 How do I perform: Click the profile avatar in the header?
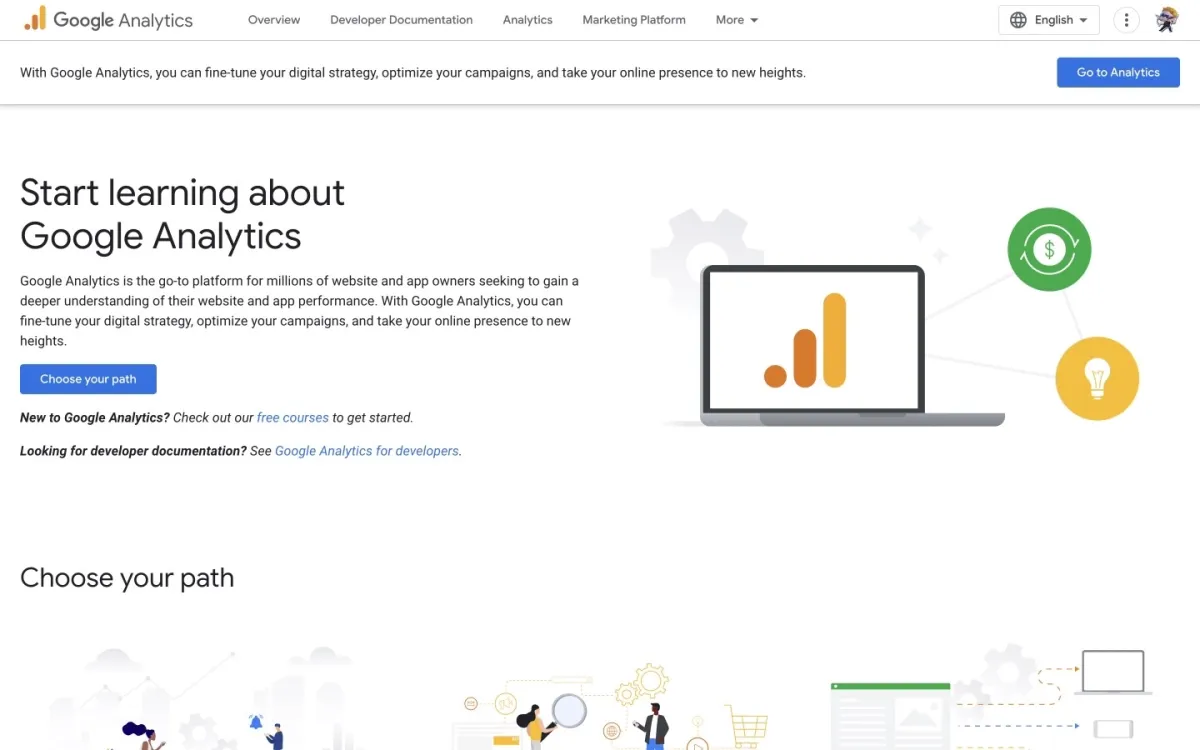1167,18
